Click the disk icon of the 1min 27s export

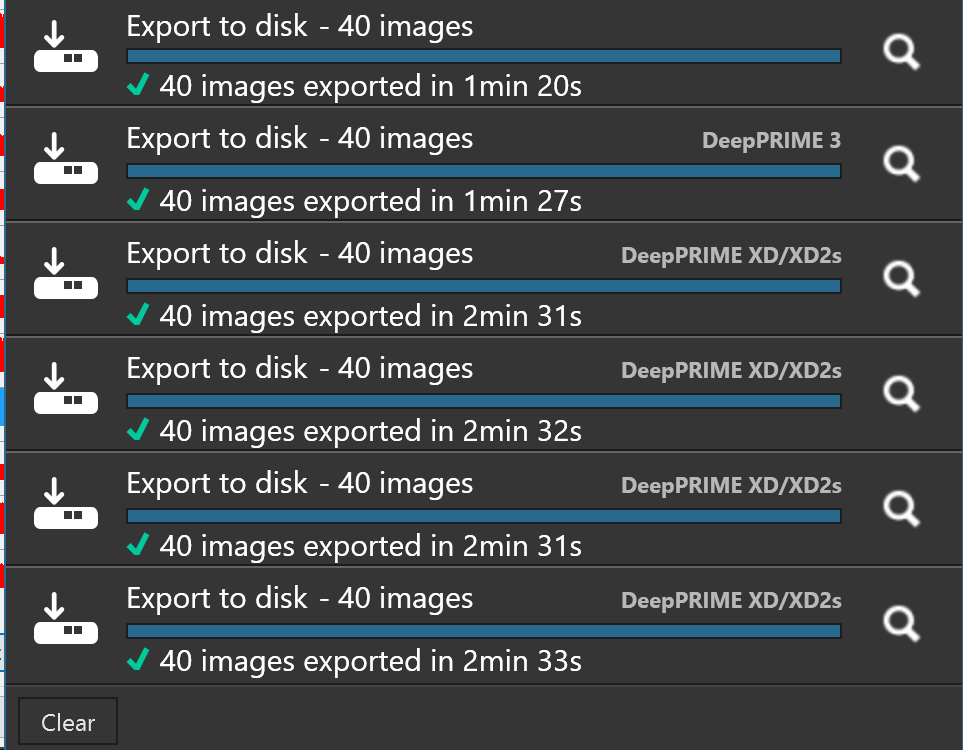pyautogui.click(x=65, y=161)
